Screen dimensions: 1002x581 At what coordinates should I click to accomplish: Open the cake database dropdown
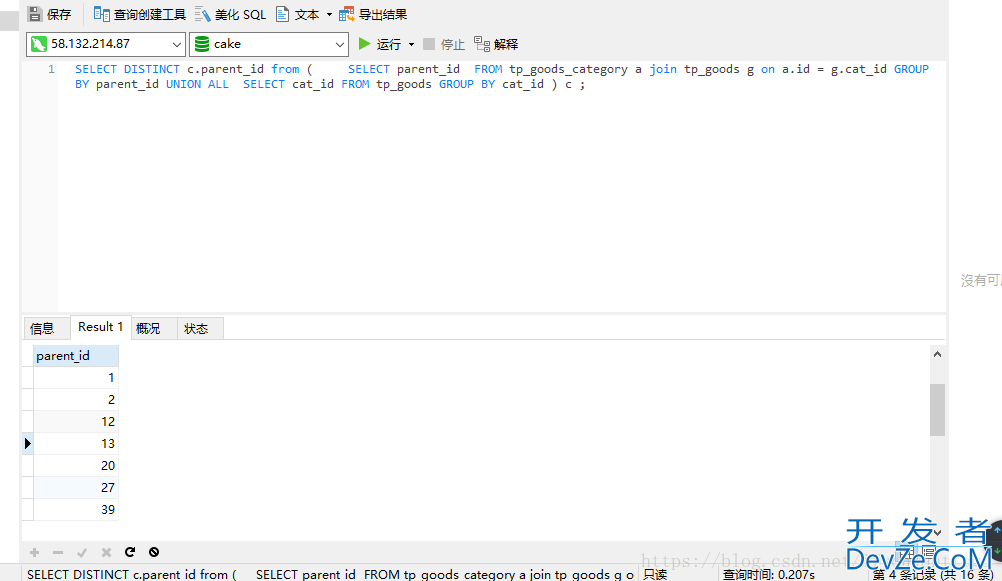(269, 44)
